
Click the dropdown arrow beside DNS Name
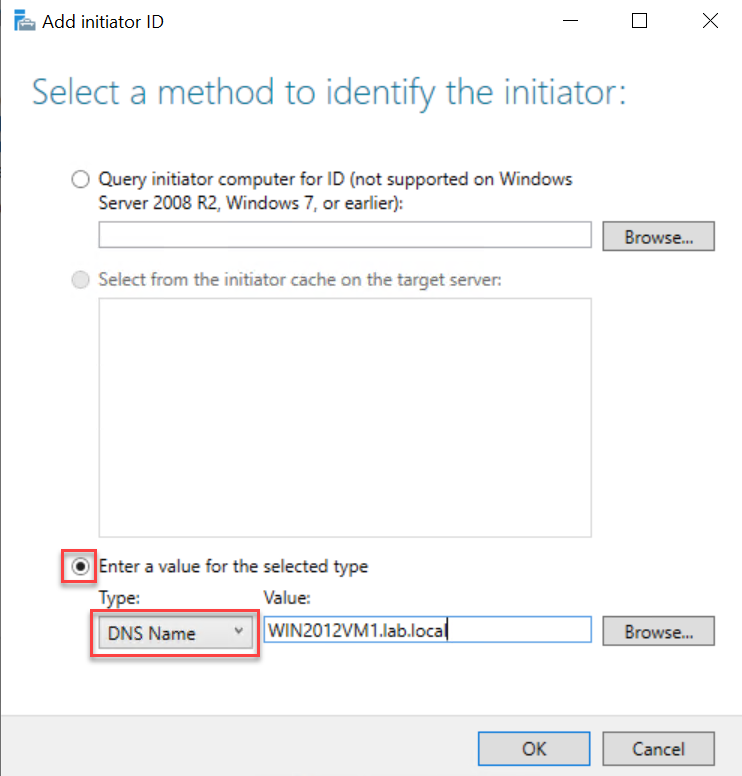[x=239, y=631]
